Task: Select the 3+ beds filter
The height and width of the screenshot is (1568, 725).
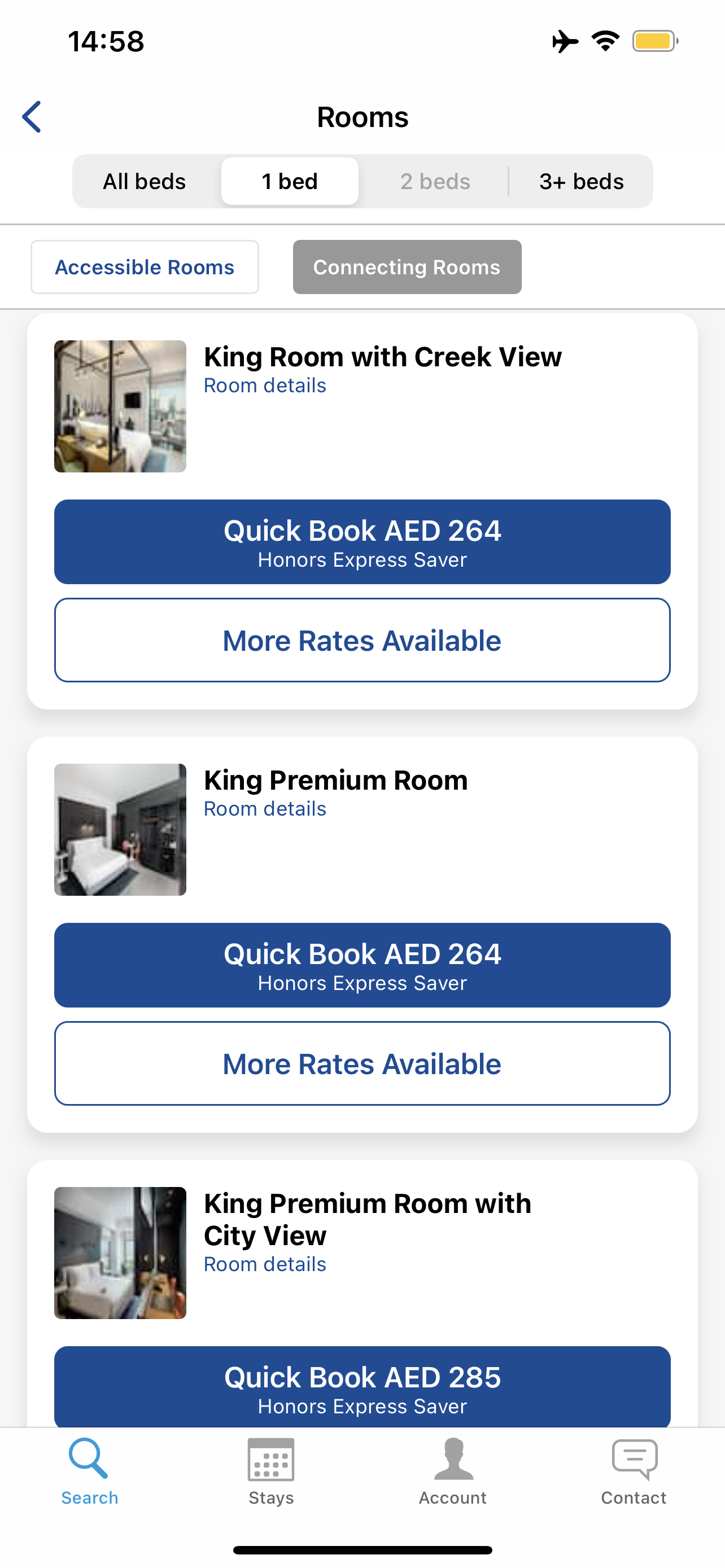Action: 582,181
